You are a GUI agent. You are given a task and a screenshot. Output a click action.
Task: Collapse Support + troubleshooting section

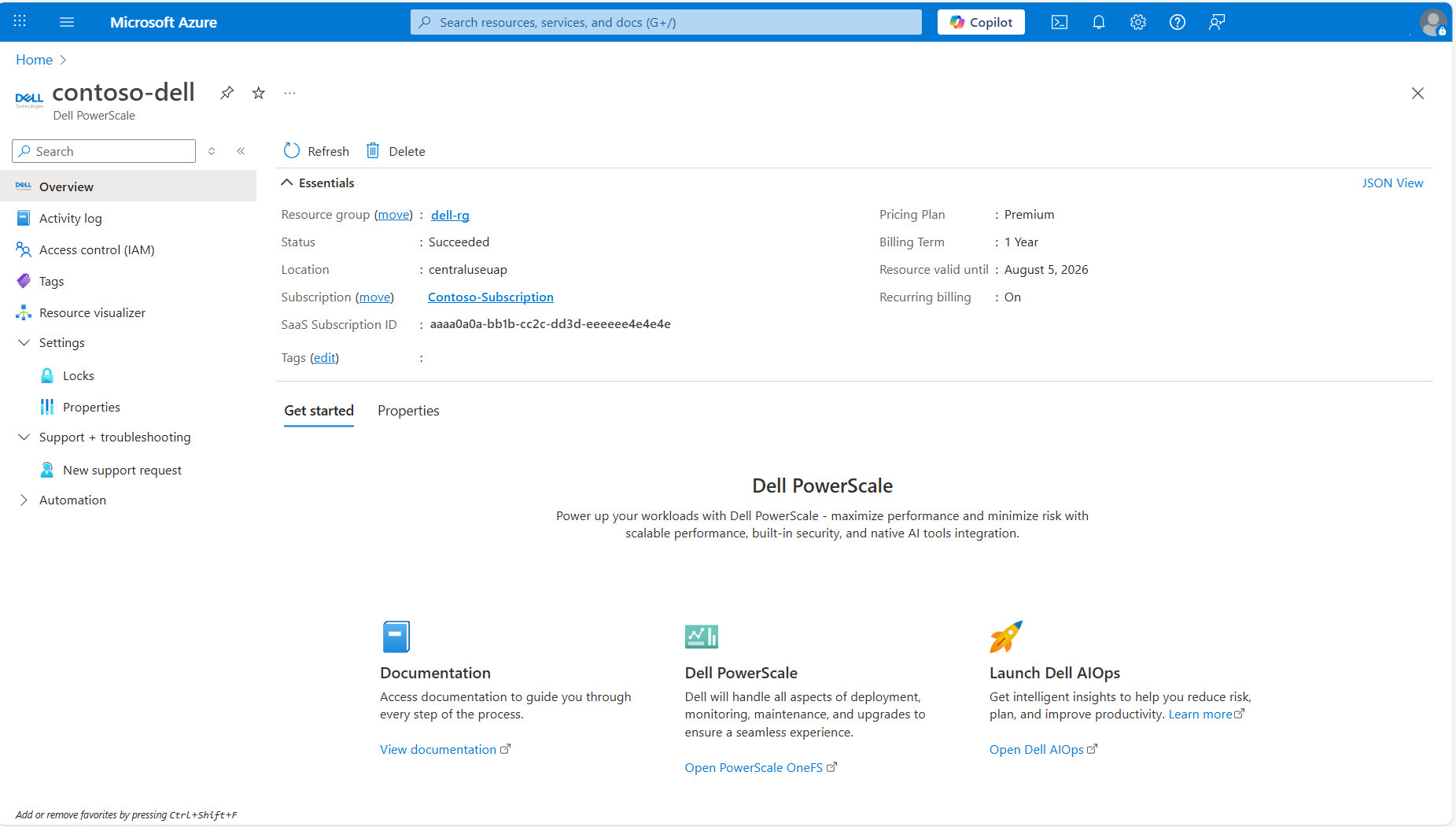tap(24, 437)
